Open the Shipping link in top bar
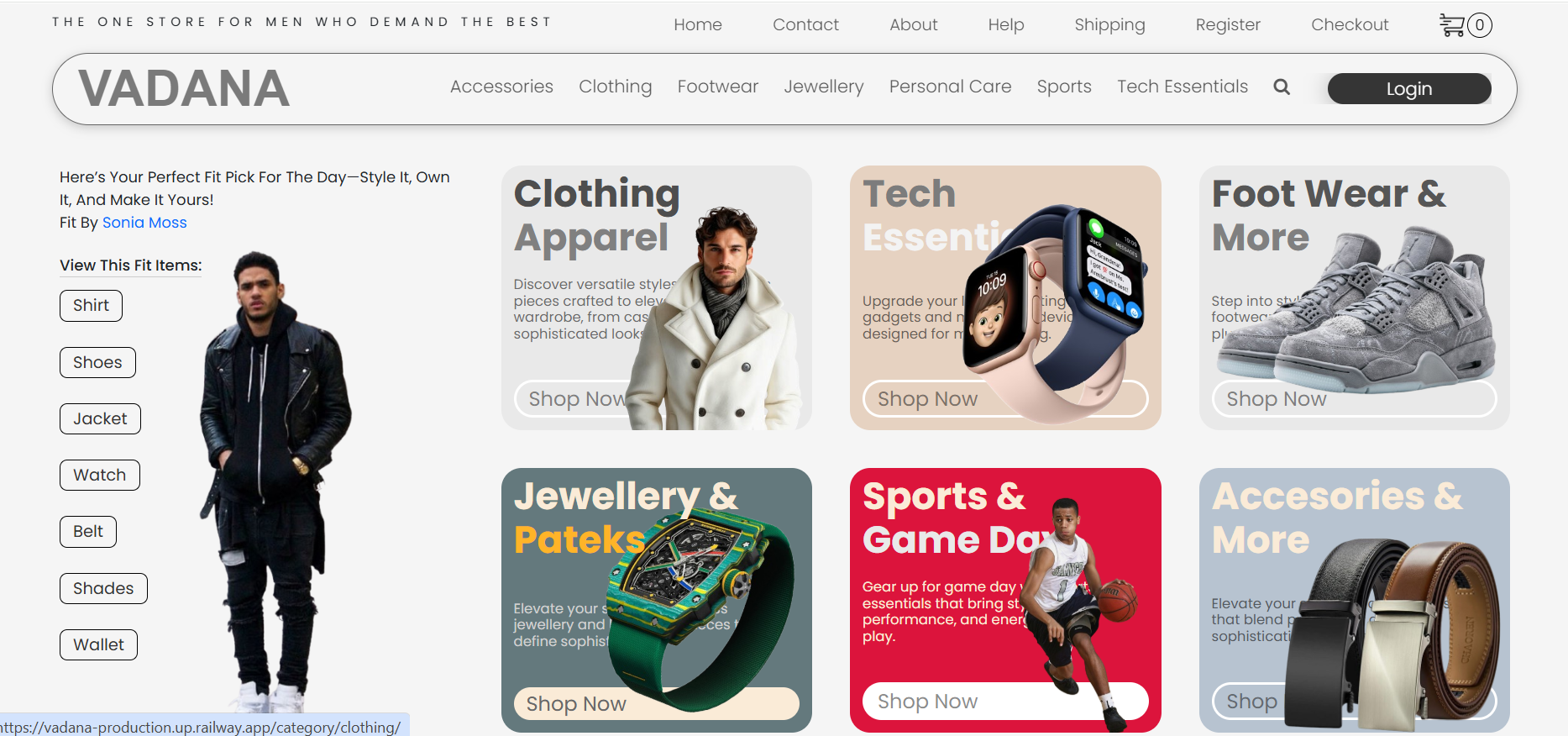1568x736 pixels. coord(1109,25)
